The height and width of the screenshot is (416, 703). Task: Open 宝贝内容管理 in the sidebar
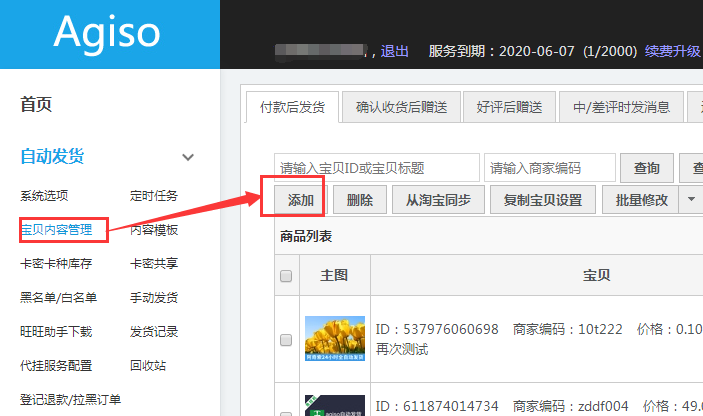click(x=56, y=230)
